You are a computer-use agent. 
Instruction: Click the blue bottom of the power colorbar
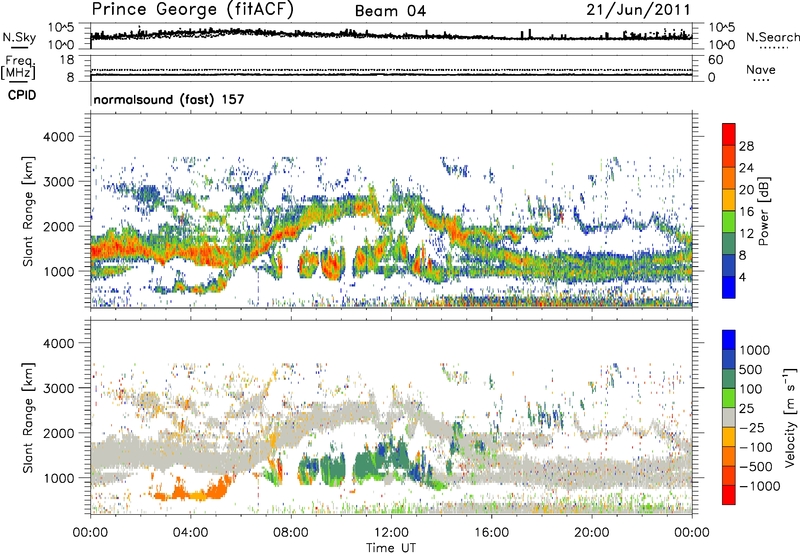729,287
